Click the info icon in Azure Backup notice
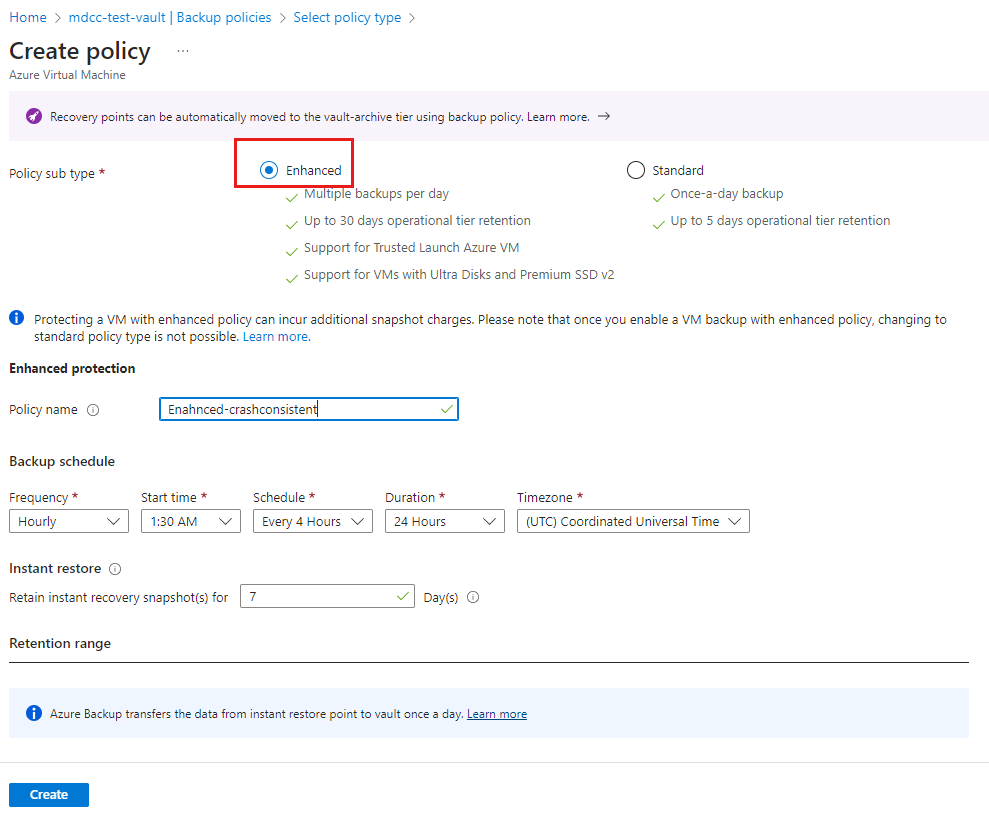Viewport: 989px width, 814px height. [33, 713]
